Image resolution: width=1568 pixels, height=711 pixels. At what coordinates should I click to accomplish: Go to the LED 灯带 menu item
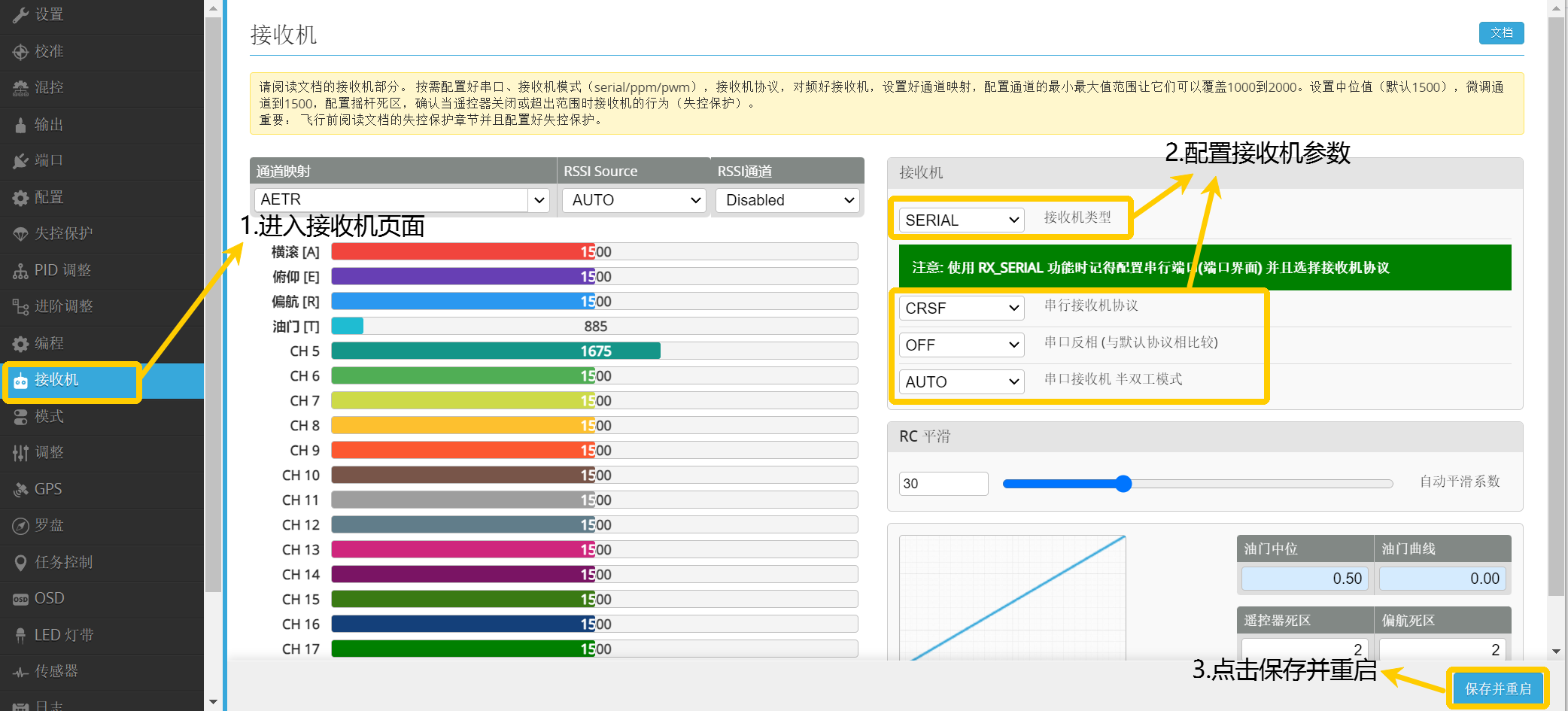point(64,635)
